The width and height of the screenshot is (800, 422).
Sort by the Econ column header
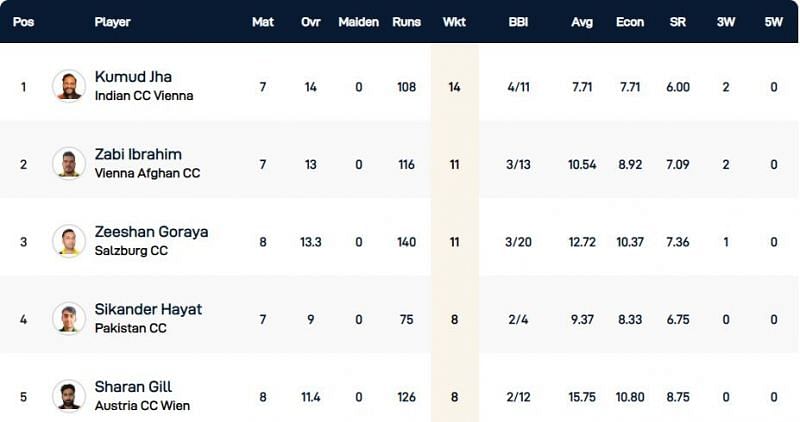tap(629, 22)
